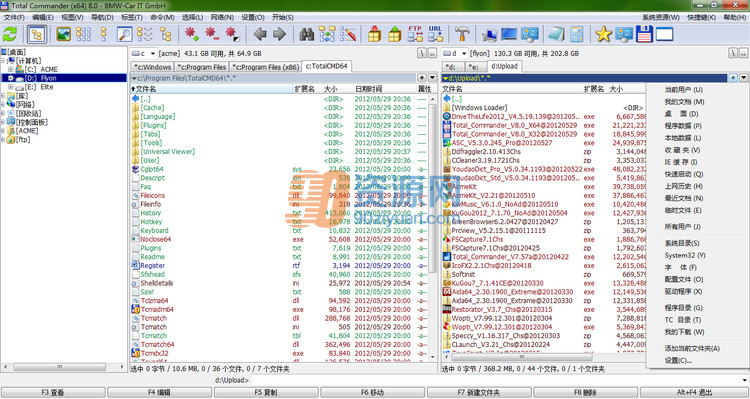Click Alt+F4 退出 button
This screenshot has width=750, height=399.
click(694, 392)
